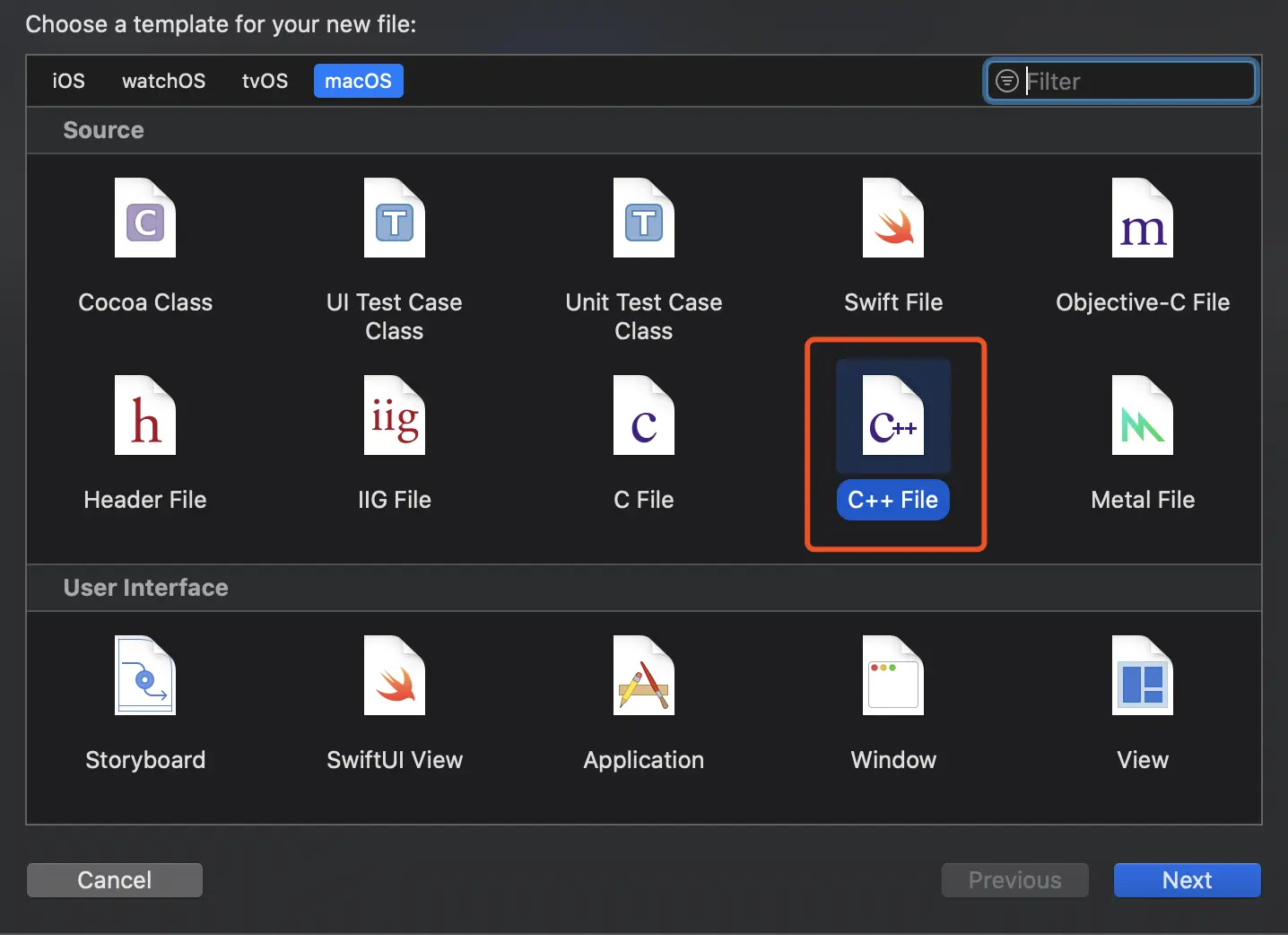Pick the IIG File template icon
The image size is (1288, 935).
click(395, 415)
